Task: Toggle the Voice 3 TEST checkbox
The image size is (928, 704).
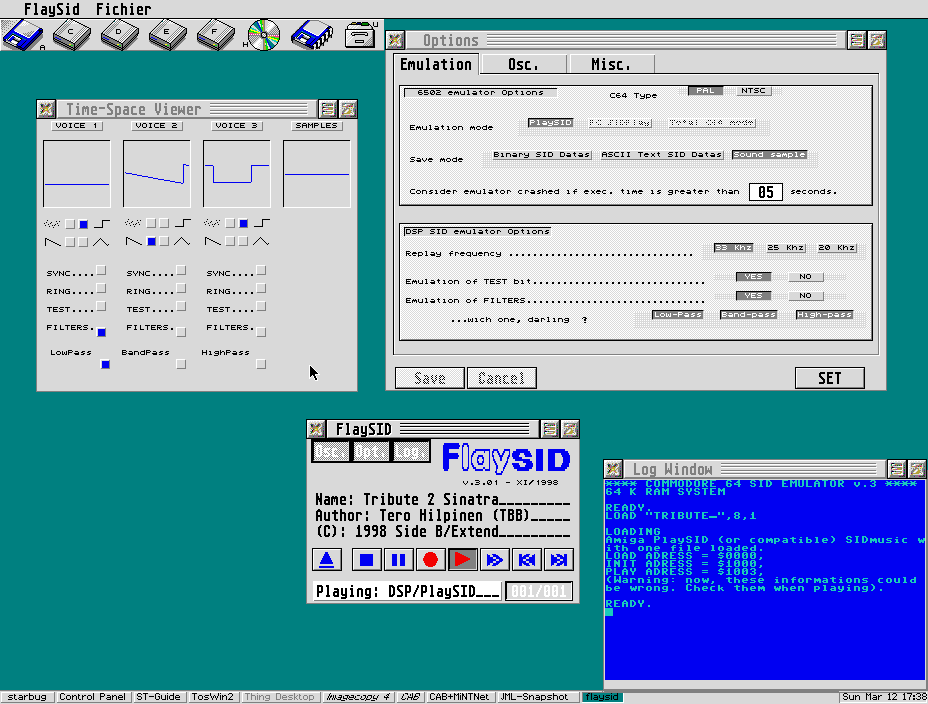Action: click(261, 306)
